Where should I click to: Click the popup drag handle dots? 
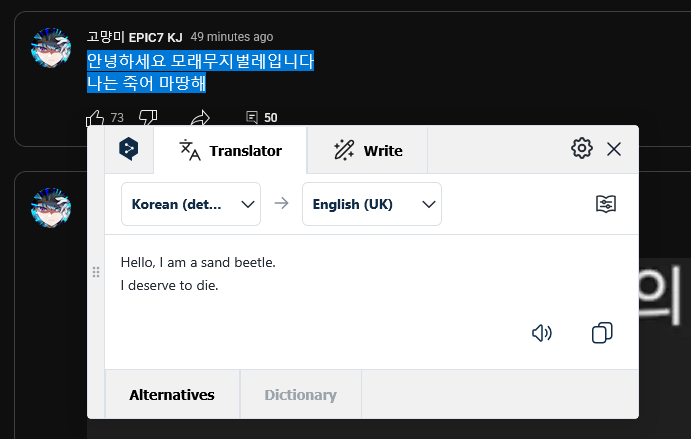click(96, 272)
